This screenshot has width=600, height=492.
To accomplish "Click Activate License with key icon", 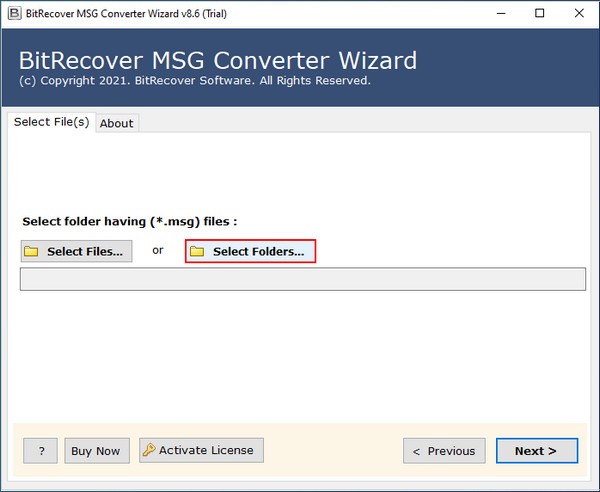I will coord(201,450).
